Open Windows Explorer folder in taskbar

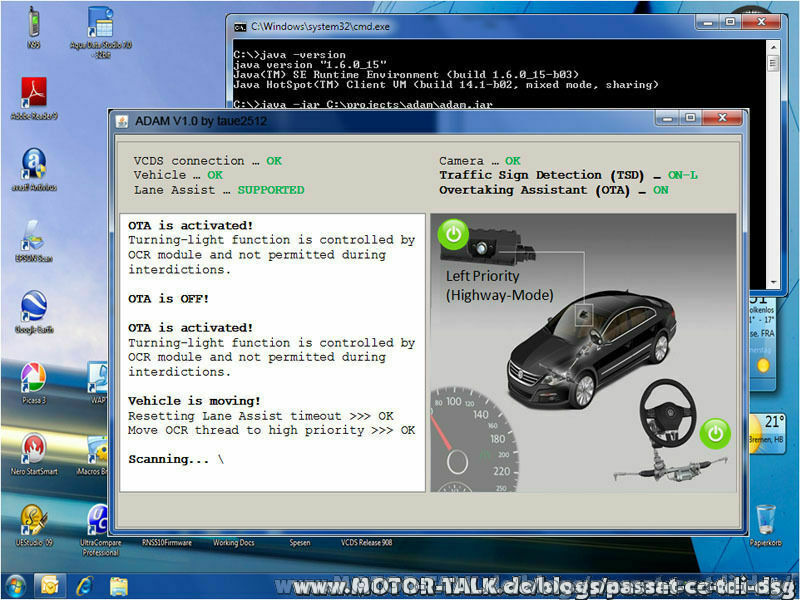pyautogui.click(x=118, y=586)
